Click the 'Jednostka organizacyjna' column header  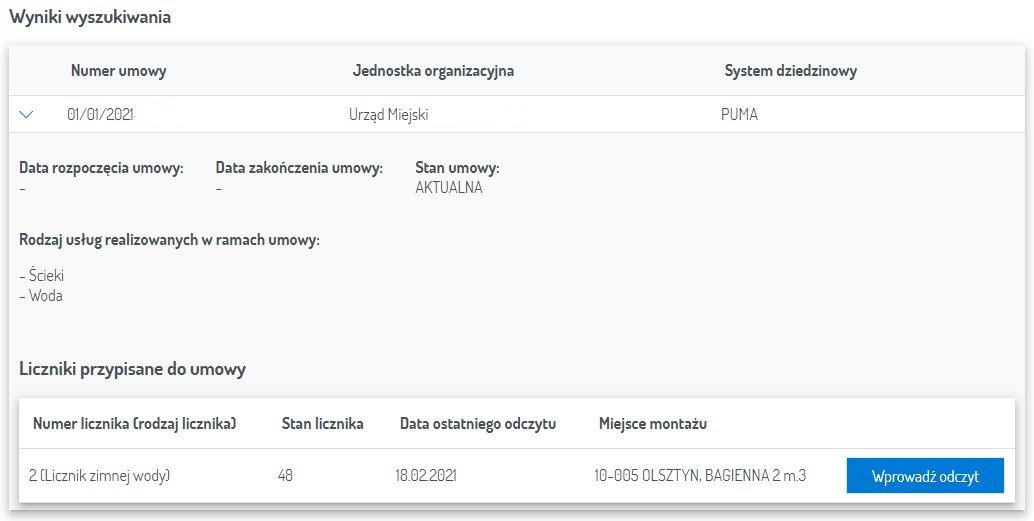tap(433, 71)
